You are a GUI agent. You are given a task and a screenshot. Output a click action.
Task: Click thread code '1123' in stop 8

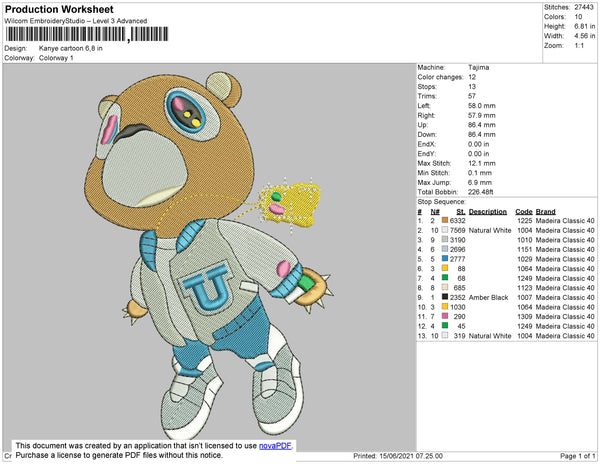coord(525,288)
